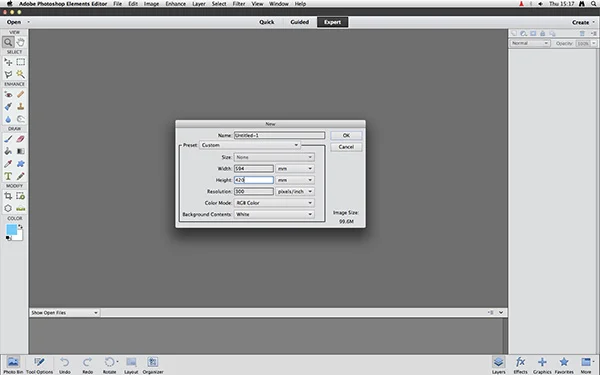Image resolution: width=600 pixels, height=375 pixels.
Task: Open the Size dropdown showing None
Action: pos(274,157)
